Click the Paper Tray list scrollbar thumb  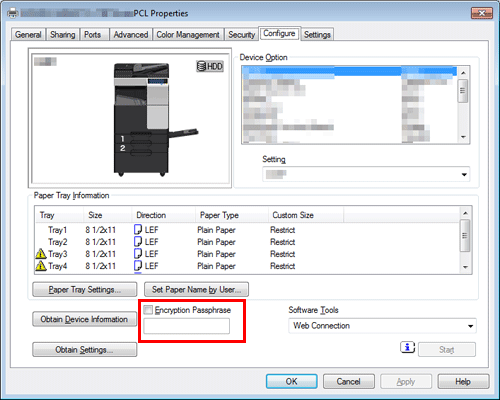pos(465,236)
